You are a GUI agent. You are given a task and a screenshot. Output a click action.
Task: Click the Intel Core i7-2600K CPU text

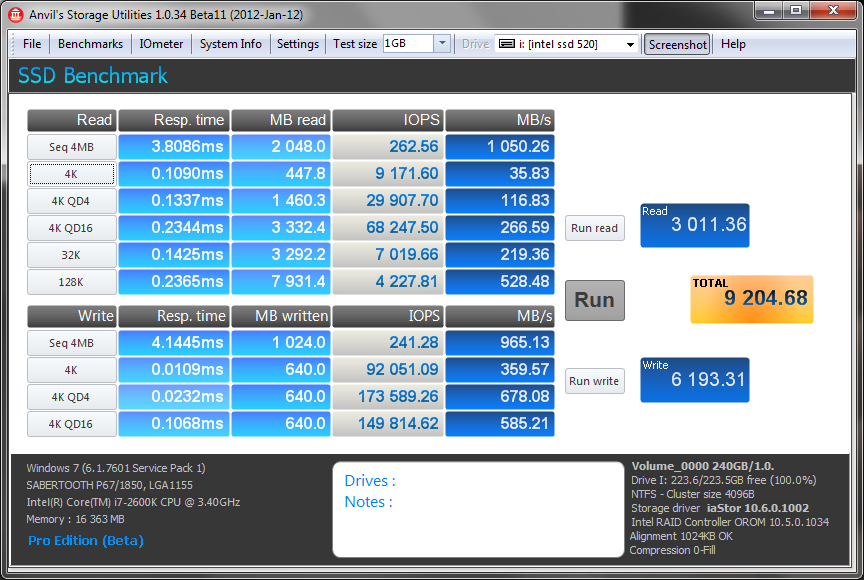click(133, 502)
